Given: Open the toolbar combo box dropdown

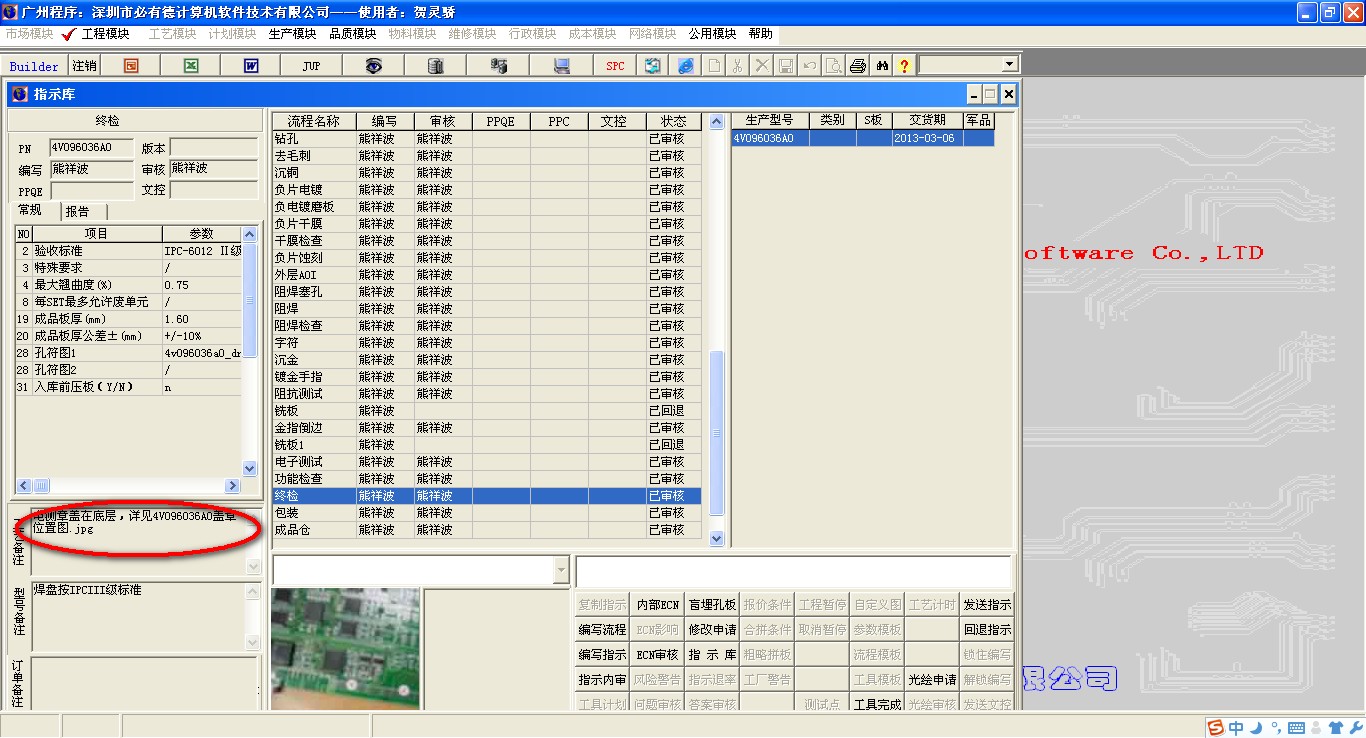Looking at the screenshot, I should click(x=1009, y=64).
